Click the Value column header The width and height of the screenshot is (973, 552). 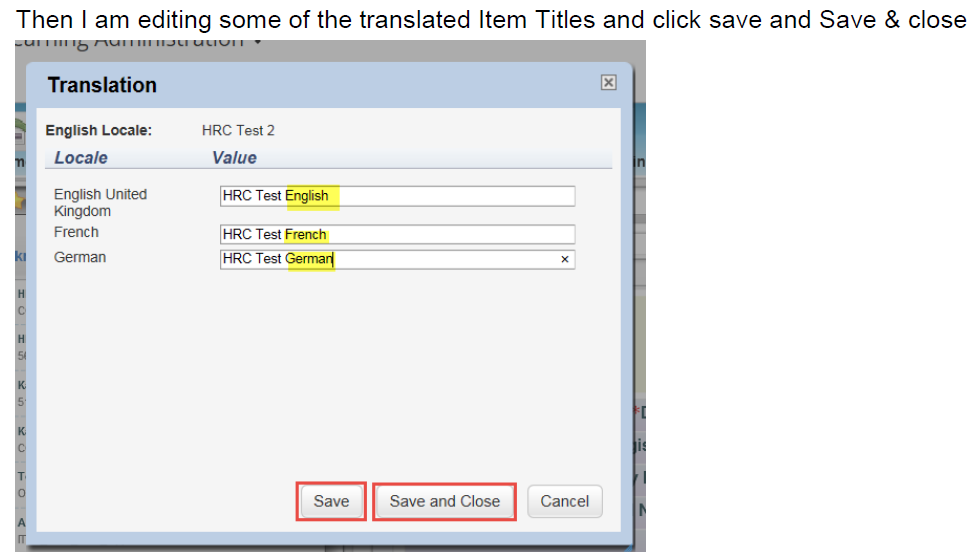click(x=234, y=158)
